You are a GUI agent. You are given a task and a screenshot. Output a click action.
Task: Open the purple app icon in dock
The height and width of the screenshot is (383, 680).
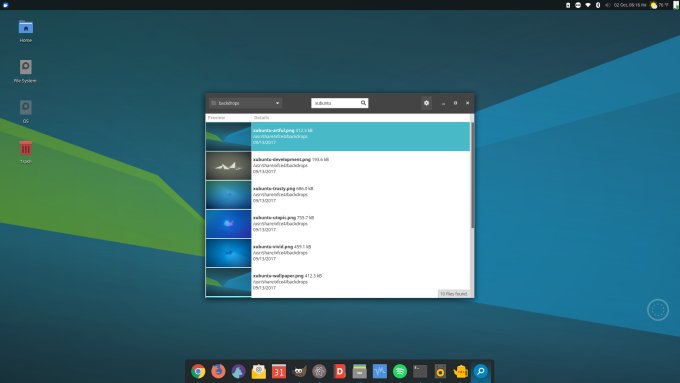(238, 371)
